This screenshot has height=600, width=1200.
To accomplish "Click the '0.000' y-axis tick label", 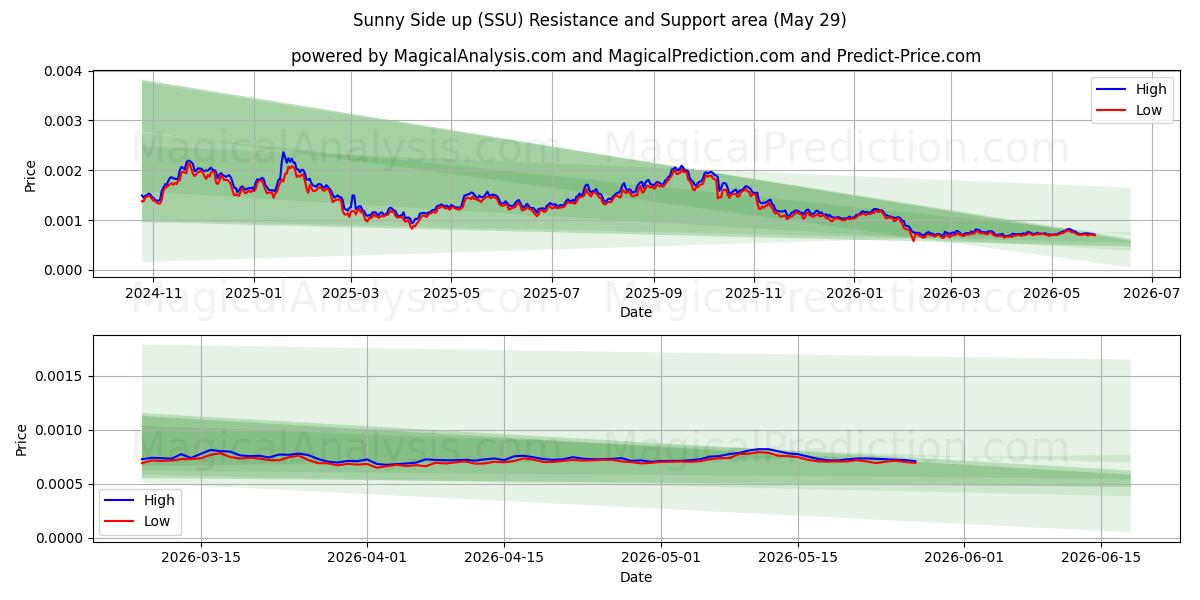I will click(65, 271).
